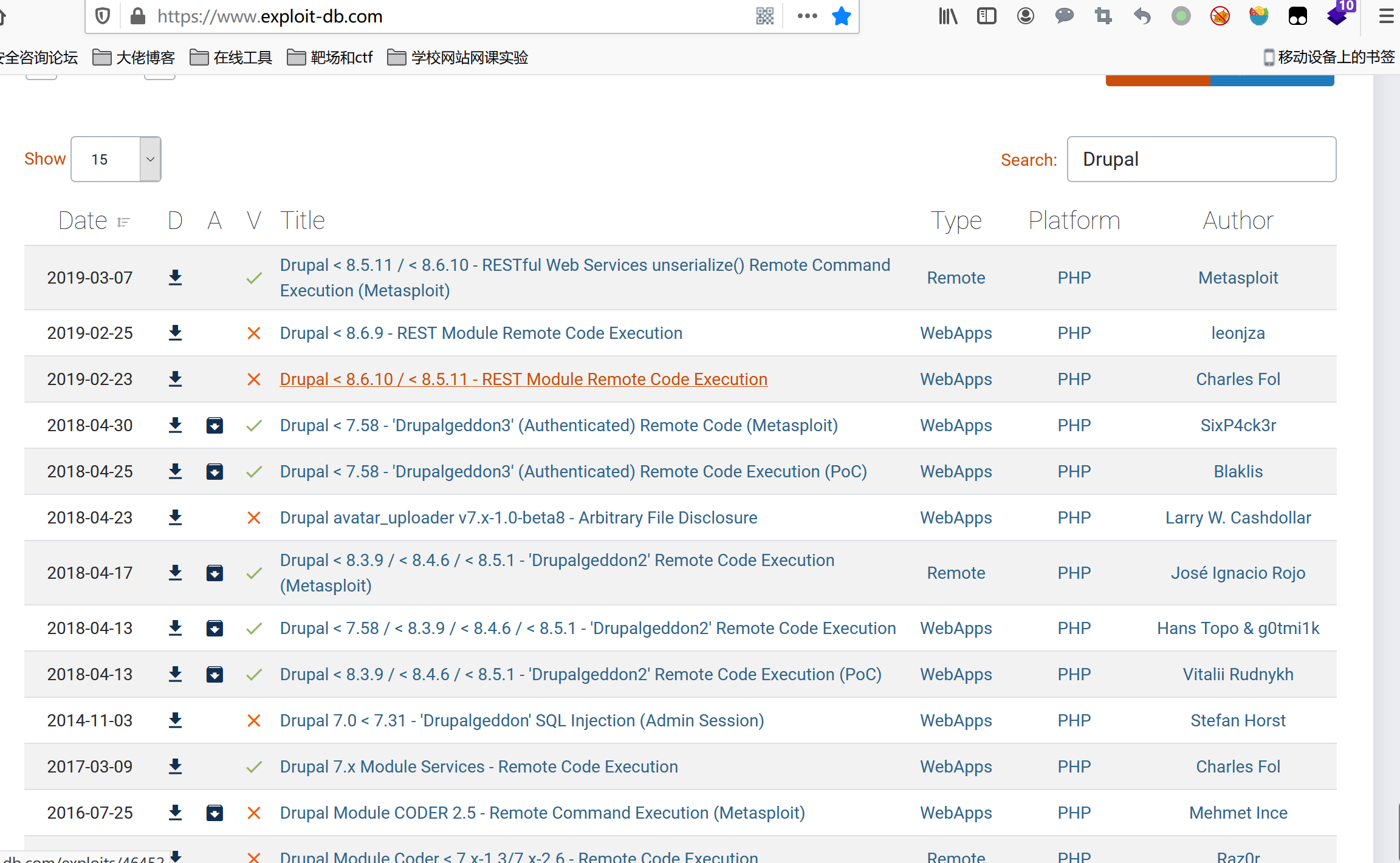This screenshot has width=1400, height=863.
Task: Download the 2018-04-30 Drupalgeddon3 Metasploit exploit
Action: tap(175, 425)
